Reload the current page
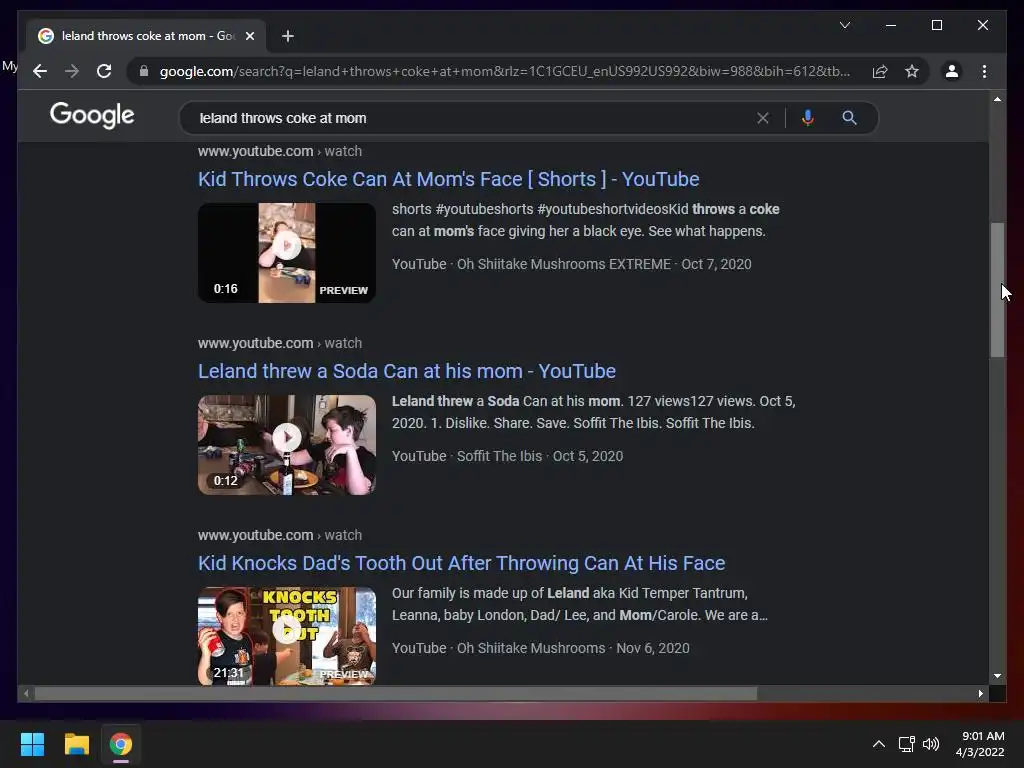 (x=104, y=71)
